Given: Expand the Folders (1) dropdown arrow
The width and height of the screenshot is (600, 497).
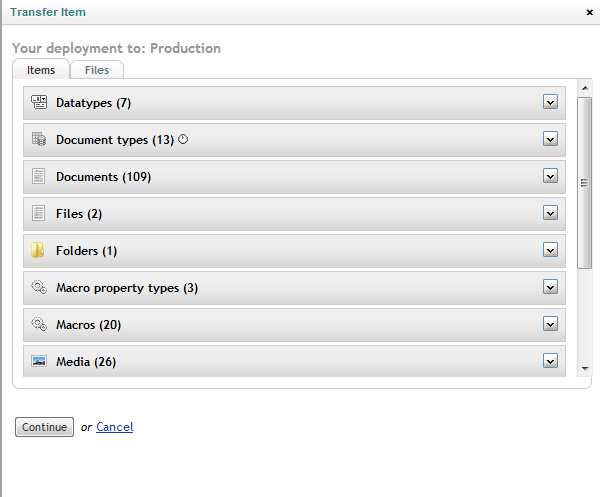Looking at the screenshot, I should [x=550, y=250].
